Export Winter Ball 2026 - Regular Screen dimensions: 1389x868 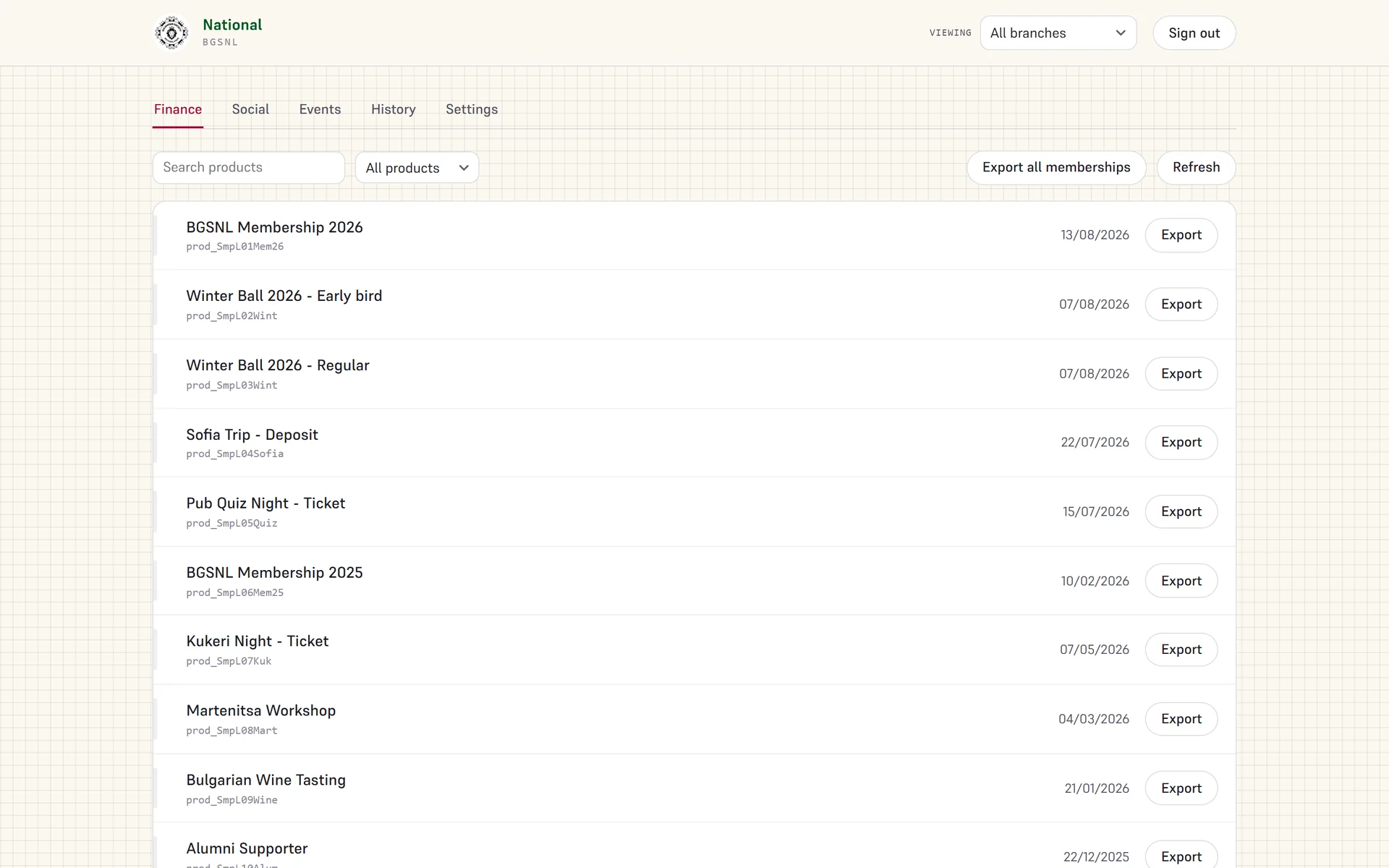(1181, 374)
